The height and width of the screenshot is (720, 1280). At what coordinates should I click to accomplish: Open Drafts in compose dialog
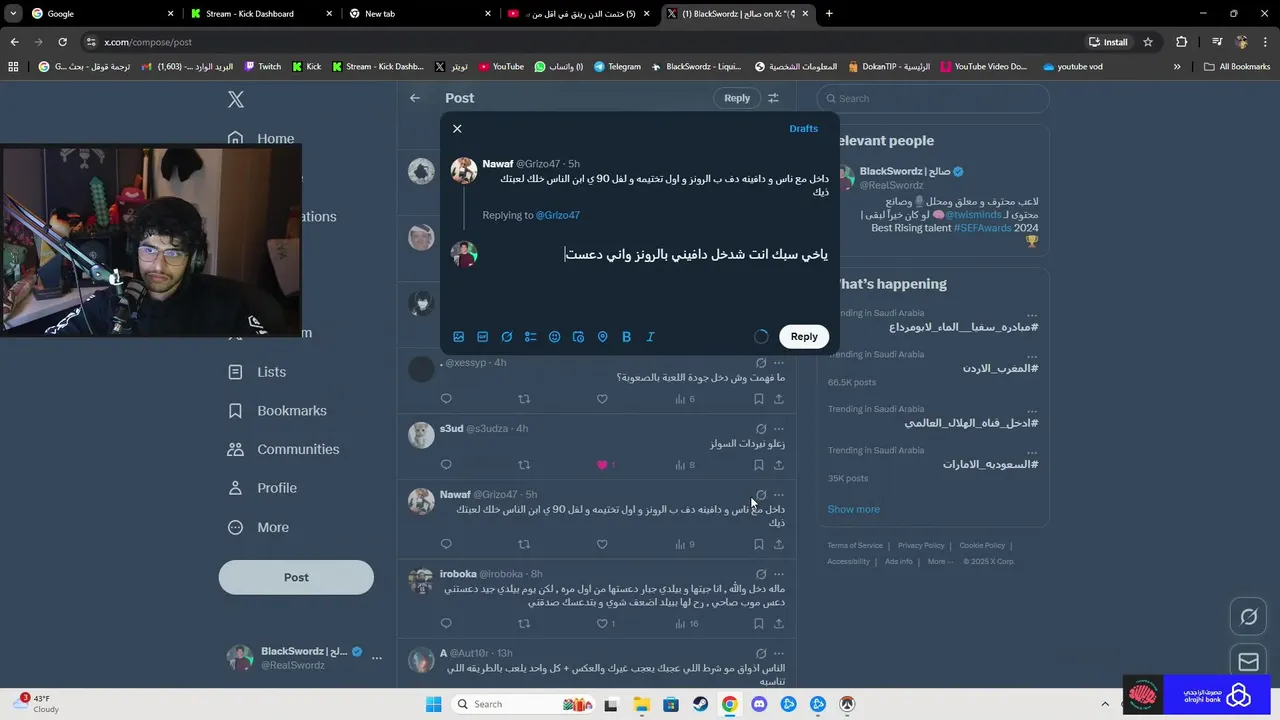click(x=804, y=129)
